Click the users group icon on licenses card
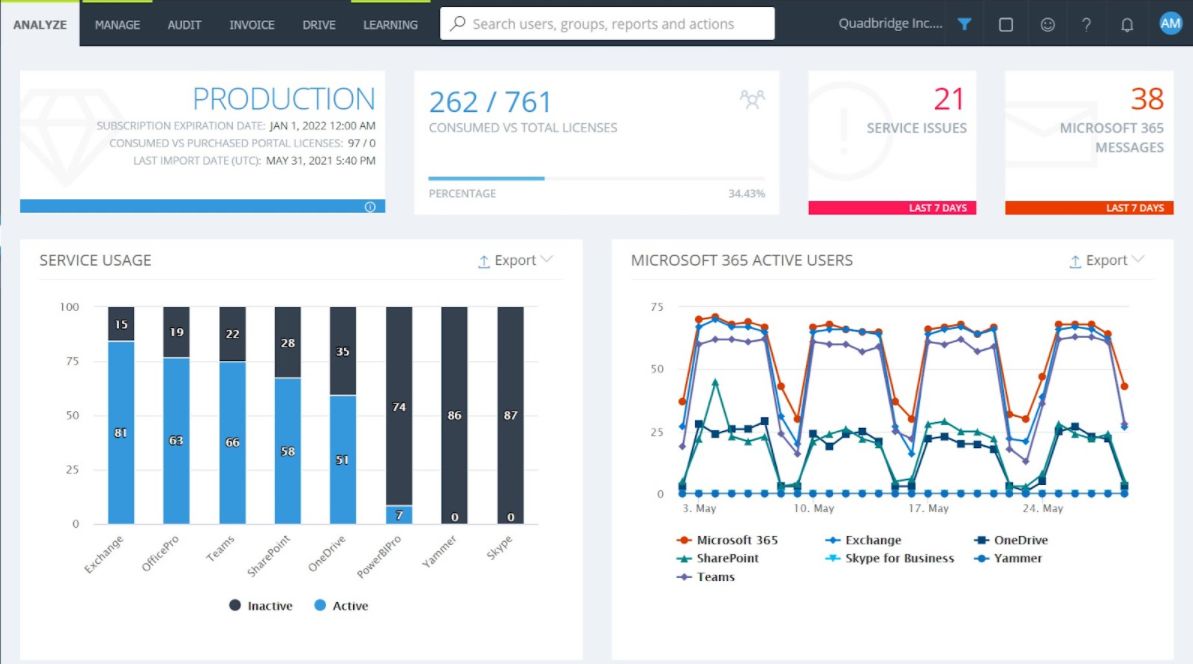Image resolution: width=1193 pixels, height=664 pixels. [x=752, y=99]
